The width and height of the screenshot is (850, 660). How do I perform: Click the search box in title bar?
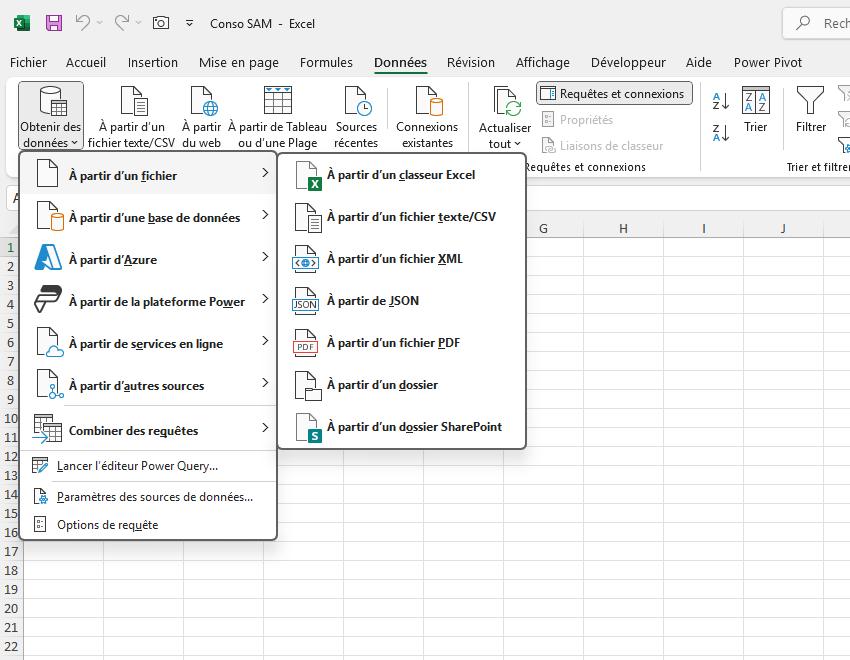pos(816,23)
